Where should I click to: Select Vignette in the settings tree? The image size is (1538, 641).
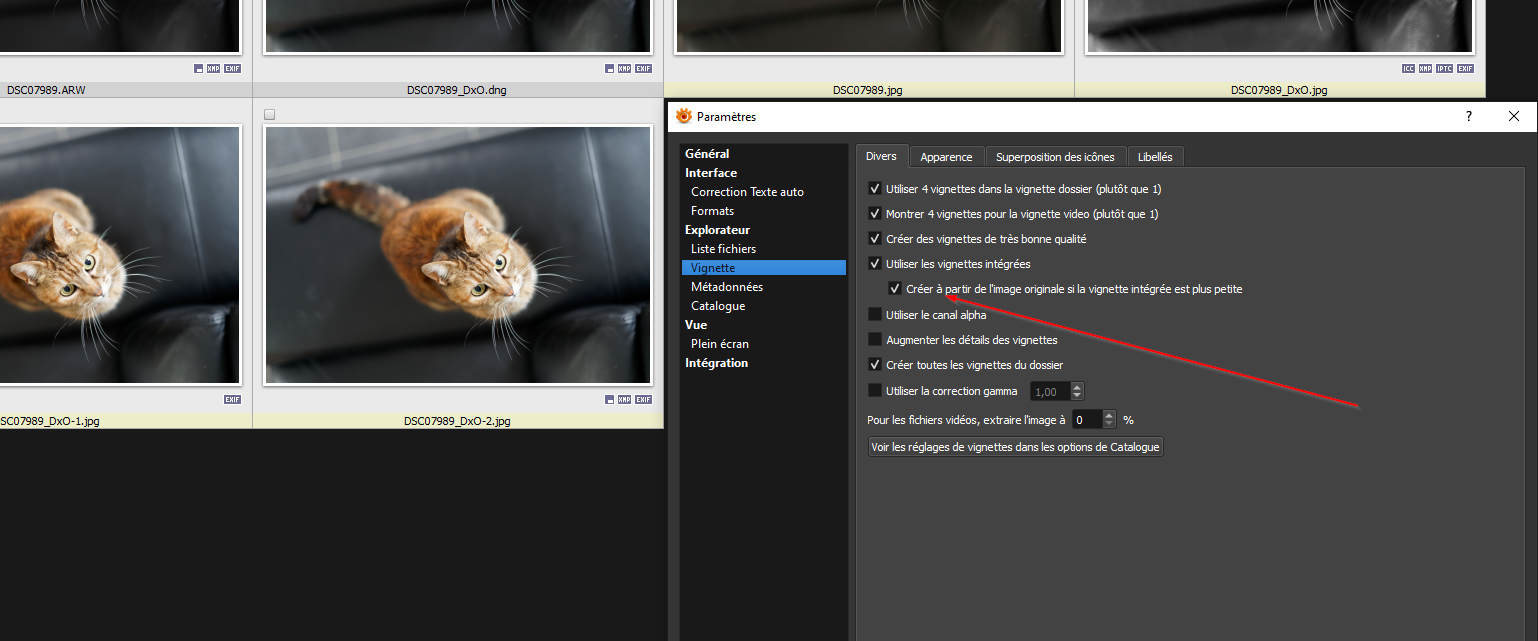764,268
